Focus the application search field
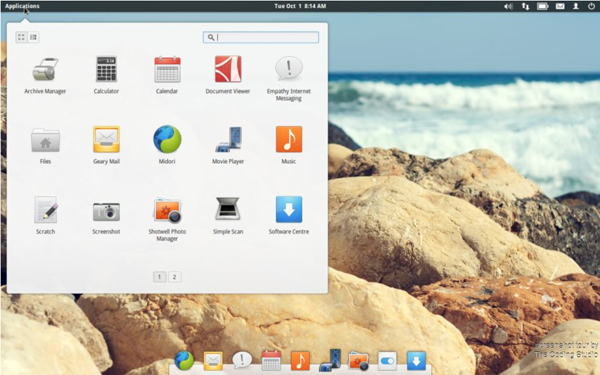Viewport: 600px width, 375px height. 261,37
